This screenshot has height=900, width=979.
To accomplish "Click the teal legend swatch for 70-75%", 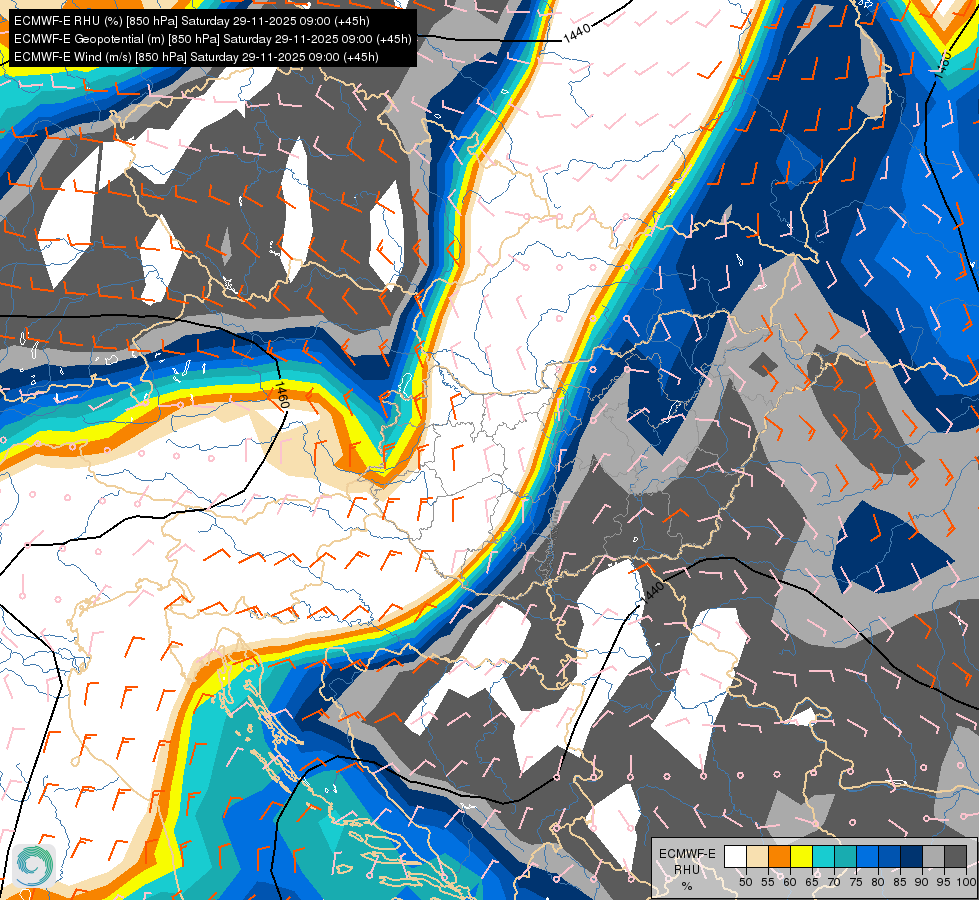I will 846,857.
